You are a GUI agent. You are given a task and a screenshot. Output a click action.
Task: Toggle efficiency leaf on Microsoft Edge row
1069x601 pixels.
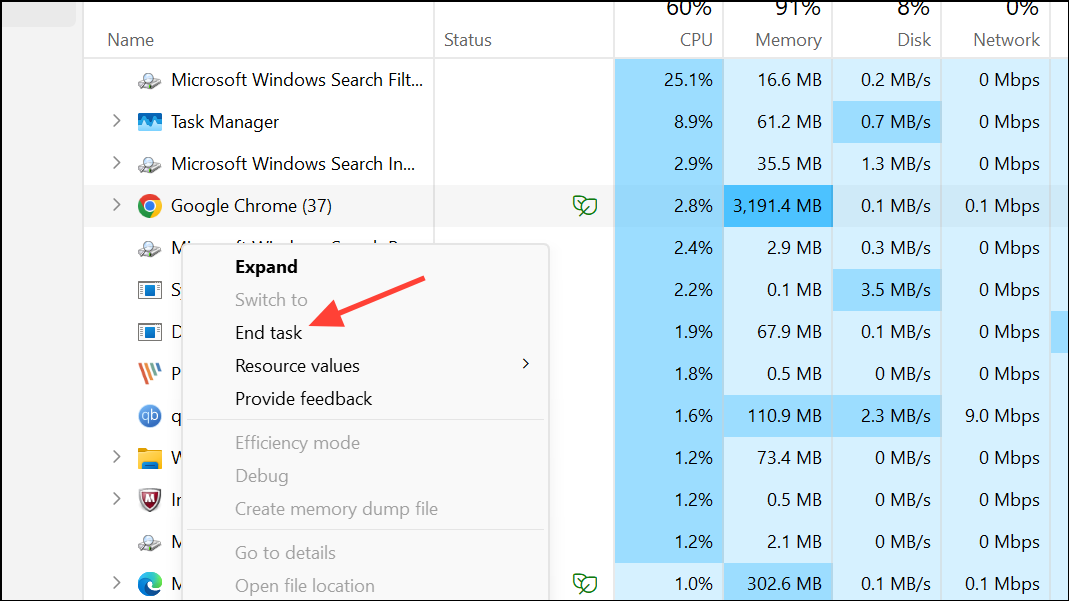point(585,583)
